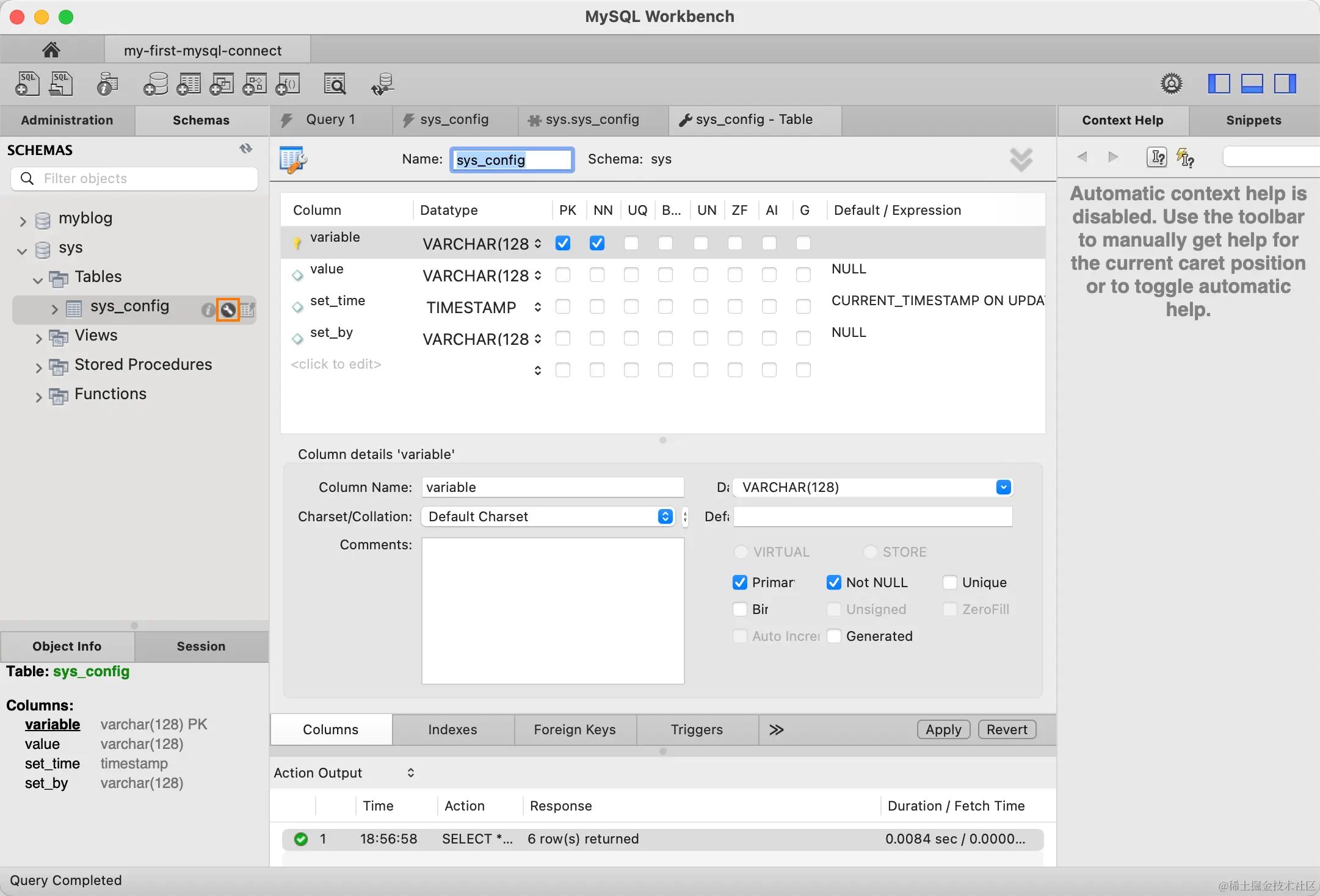Expand the myblog schema
The image size is (1320, 896).
pyautogui.click(x=23, y=221)
